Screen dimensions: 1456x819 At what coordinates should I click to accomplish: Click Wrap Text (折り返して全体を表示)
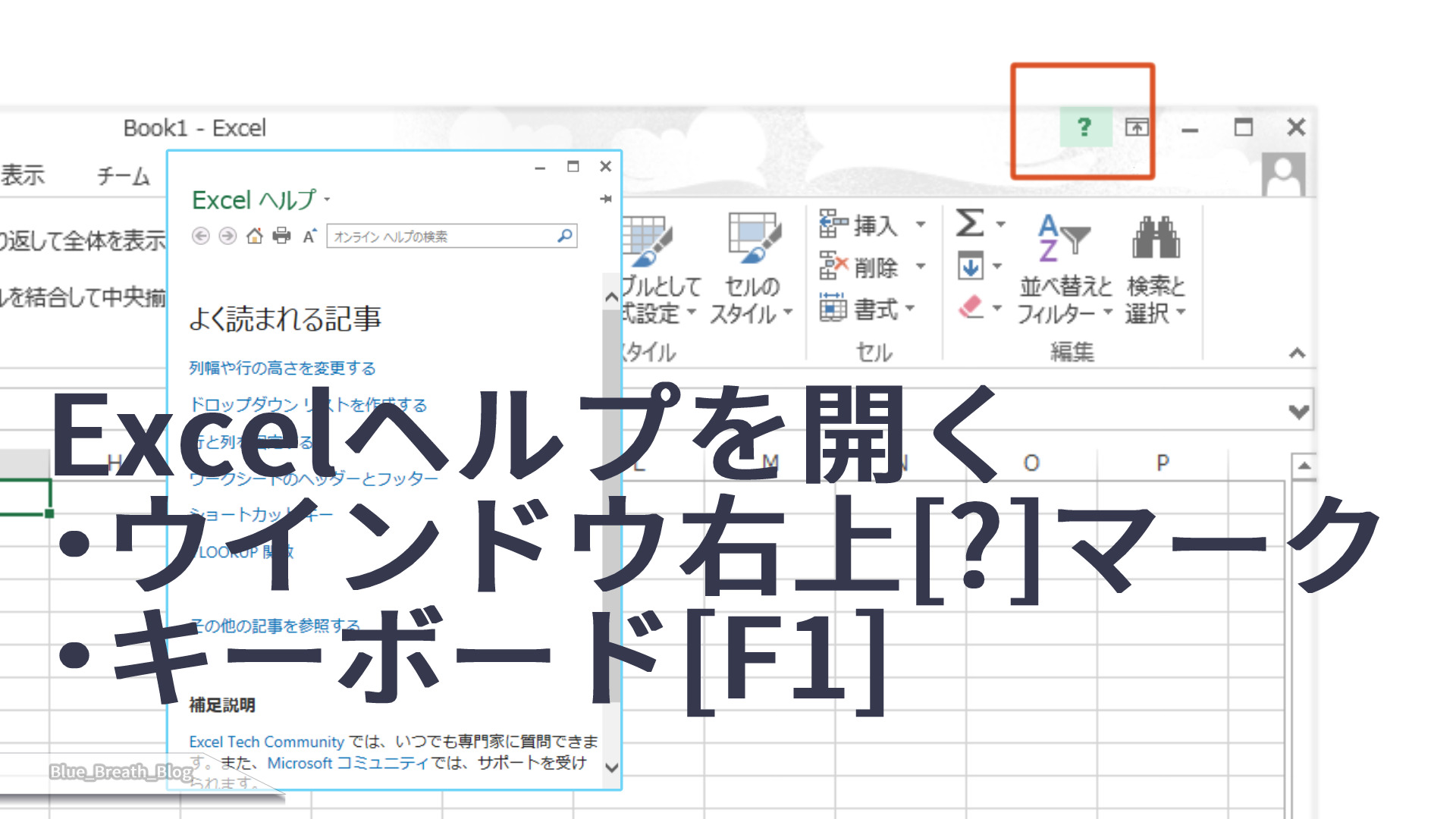pyautogui.click(x=83, y=240)
